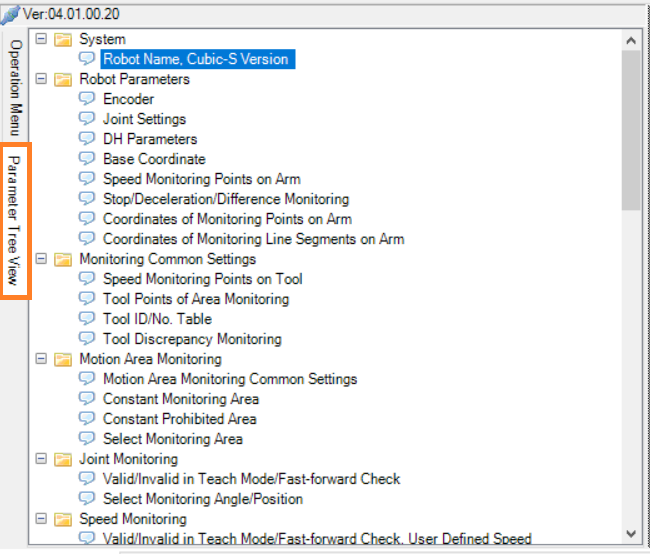Open Select Monitoring Angle/Position item
Screen dimensions: 650x554
[203, 499]
